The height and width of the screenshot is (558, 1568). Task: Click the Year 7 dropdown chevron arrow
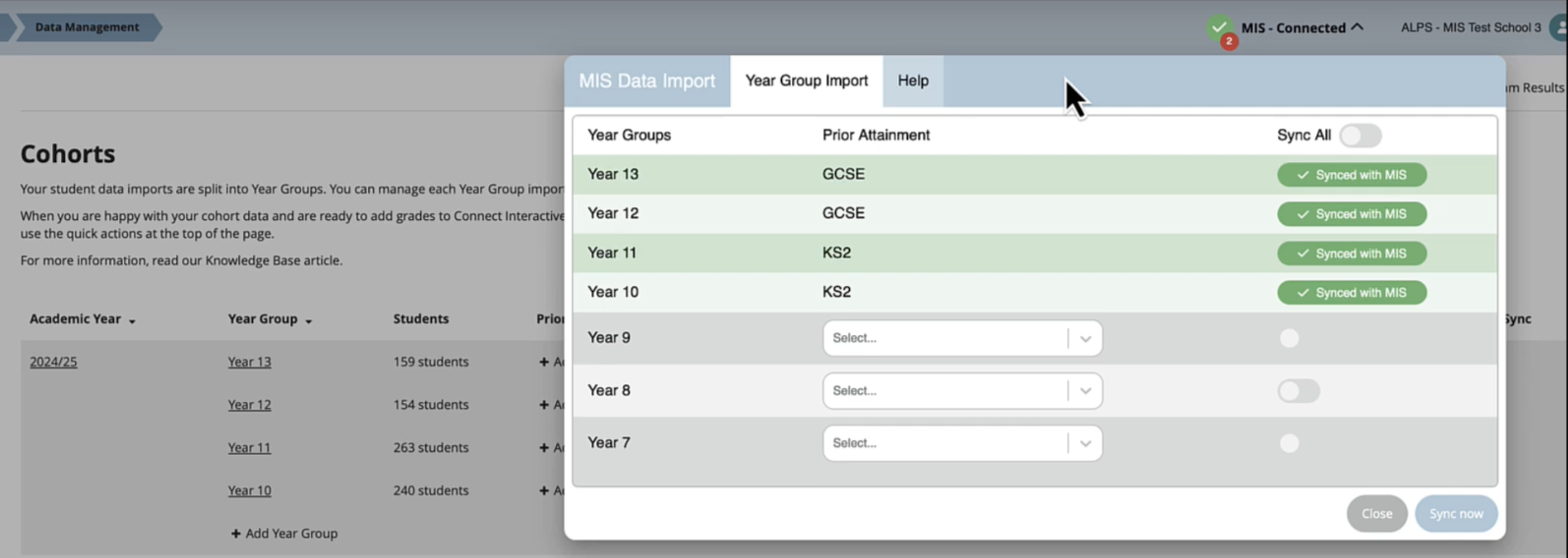click(x=1085, y=444)
